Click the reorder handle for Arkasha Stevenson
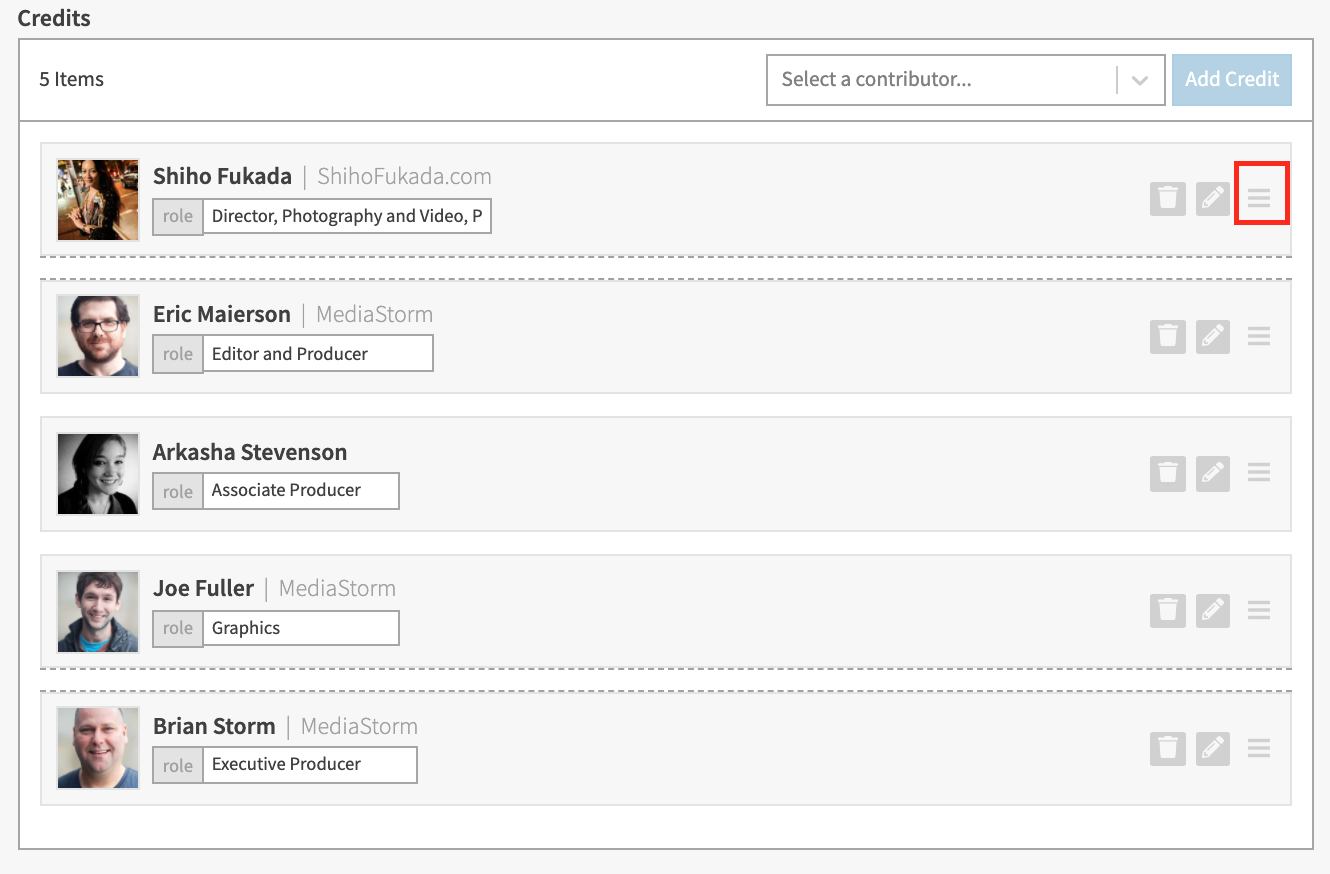 pos(1259,473)
